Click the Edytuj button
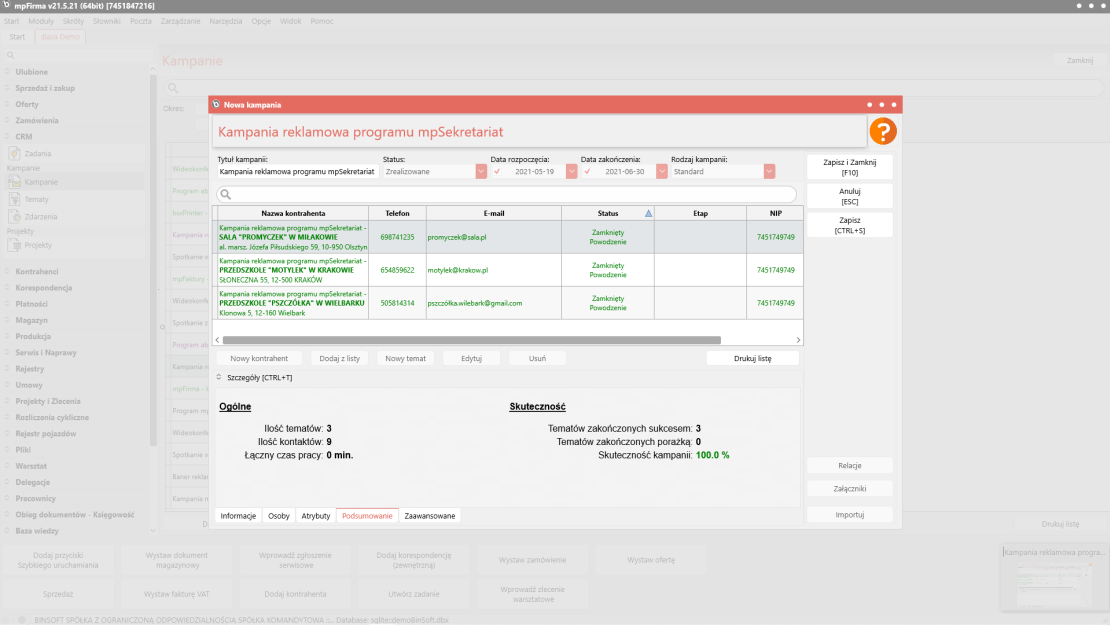The height and width of the screenshot is (625, 1110). [x=471, y=358]
